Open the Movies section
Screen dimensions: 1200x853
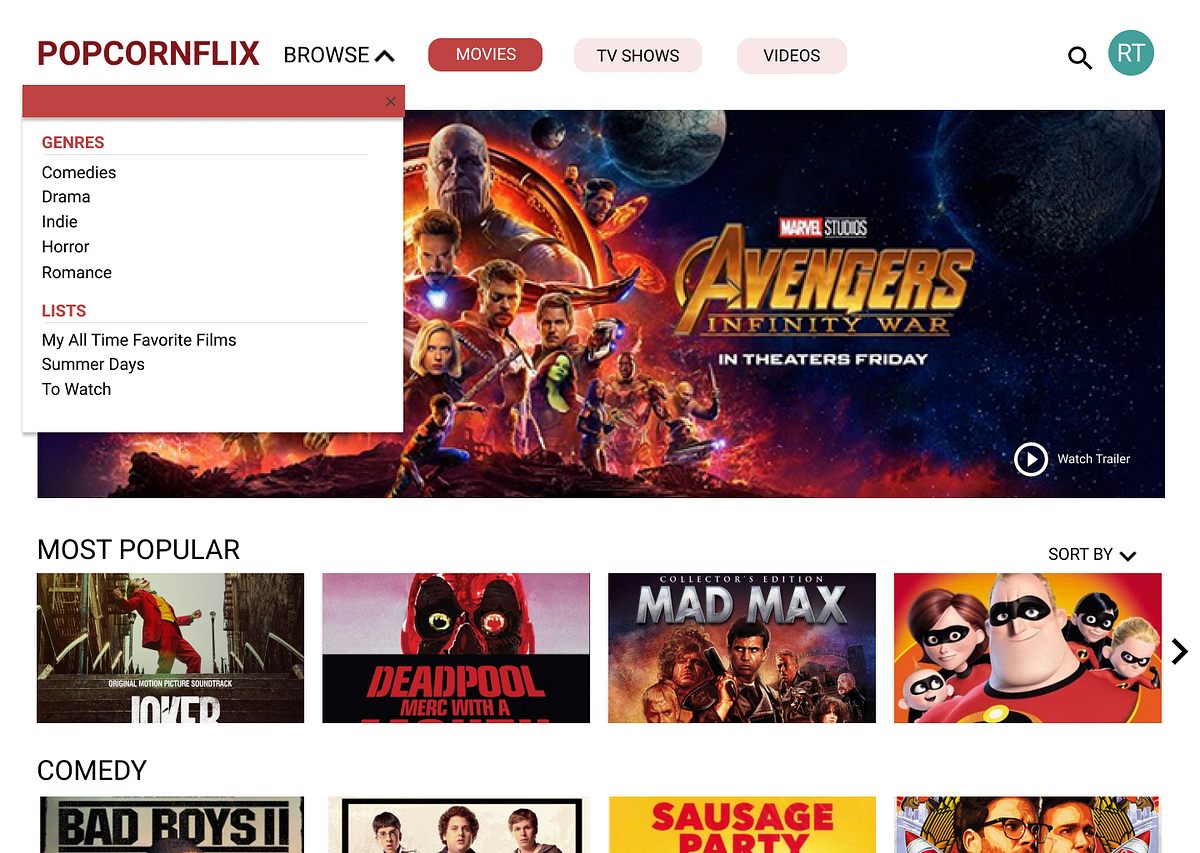[x=485, y=55]
